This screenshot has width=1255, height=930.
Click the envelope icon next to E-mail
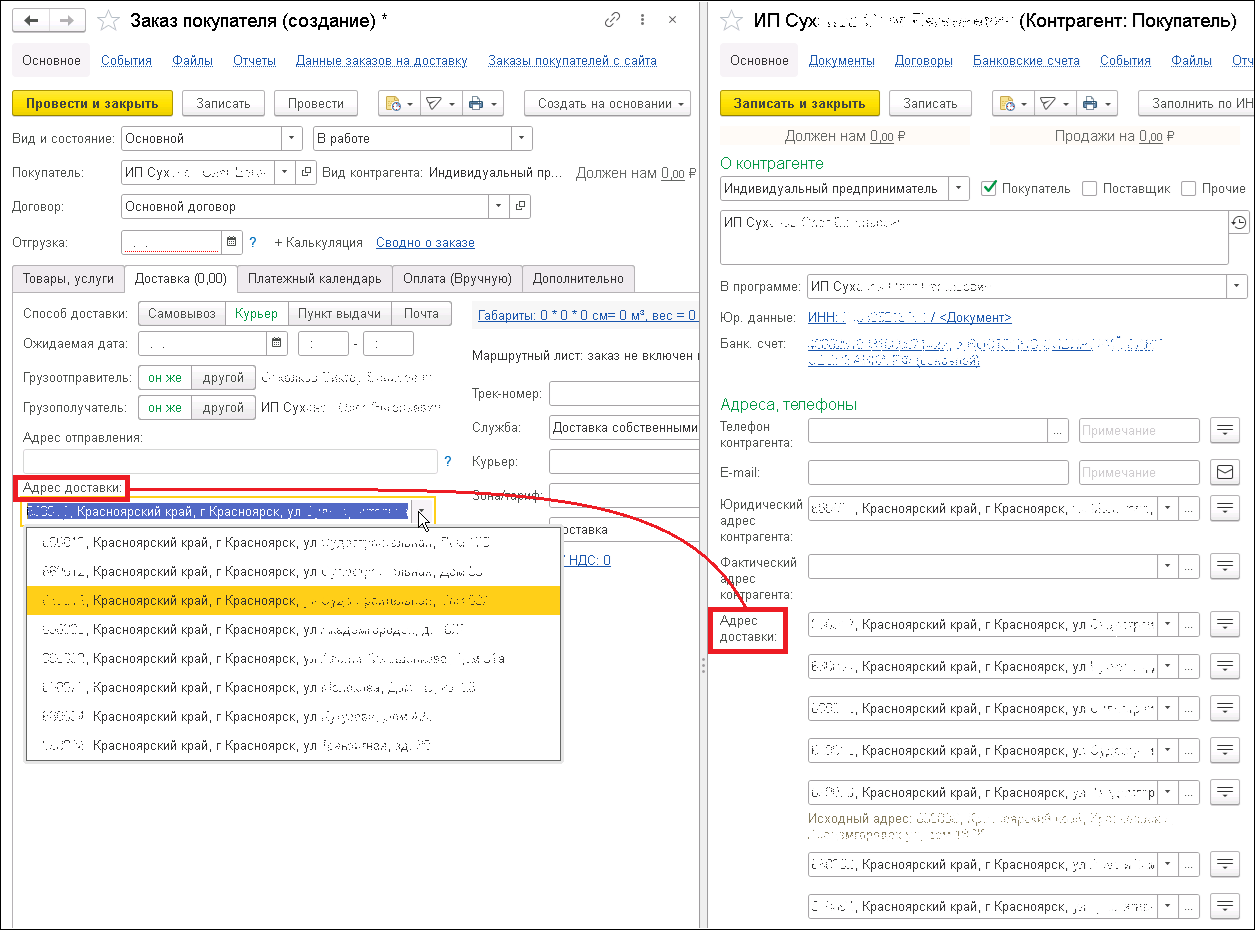1225,472
